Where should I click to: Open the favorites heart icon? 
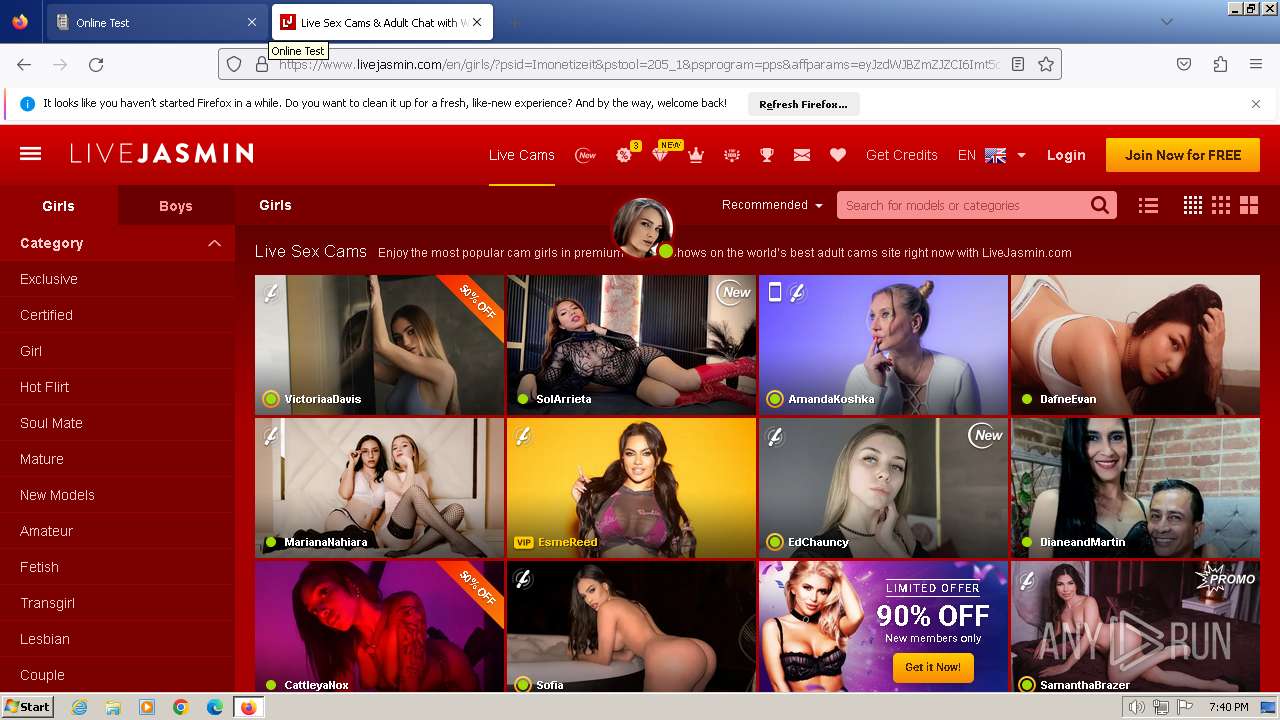[x=838, y=155]
